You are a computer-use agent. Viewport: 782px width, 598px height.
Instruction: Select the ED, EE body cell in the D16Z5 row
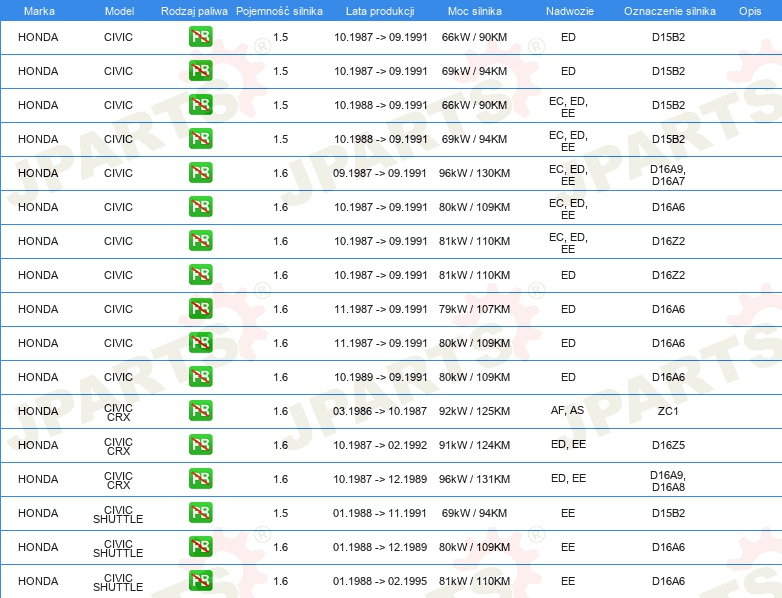(x=568, y=444)
